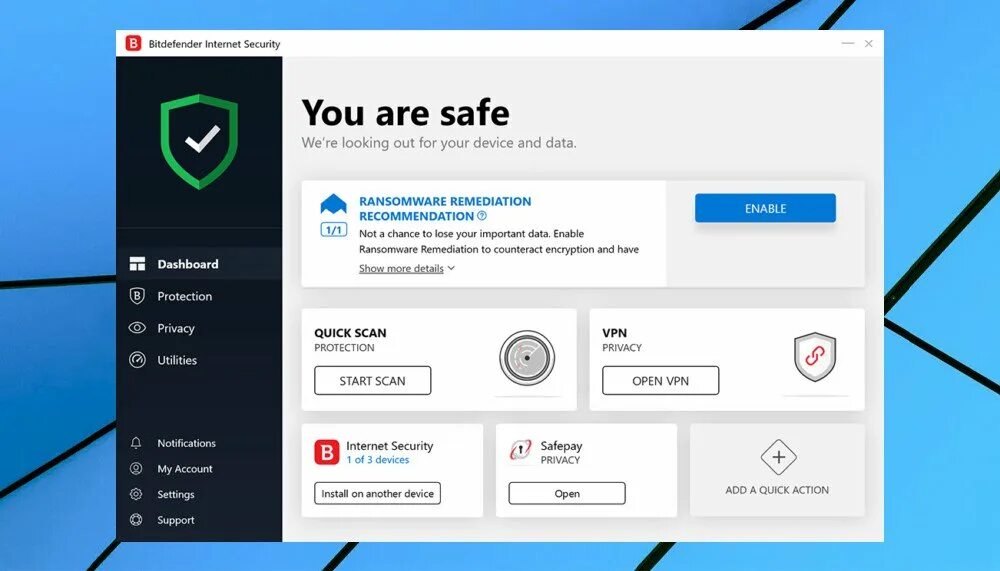Click ADD A QUICK ACTION label
The width and height of the screenshot is (1000, 571).
click(x=777, y=490)
